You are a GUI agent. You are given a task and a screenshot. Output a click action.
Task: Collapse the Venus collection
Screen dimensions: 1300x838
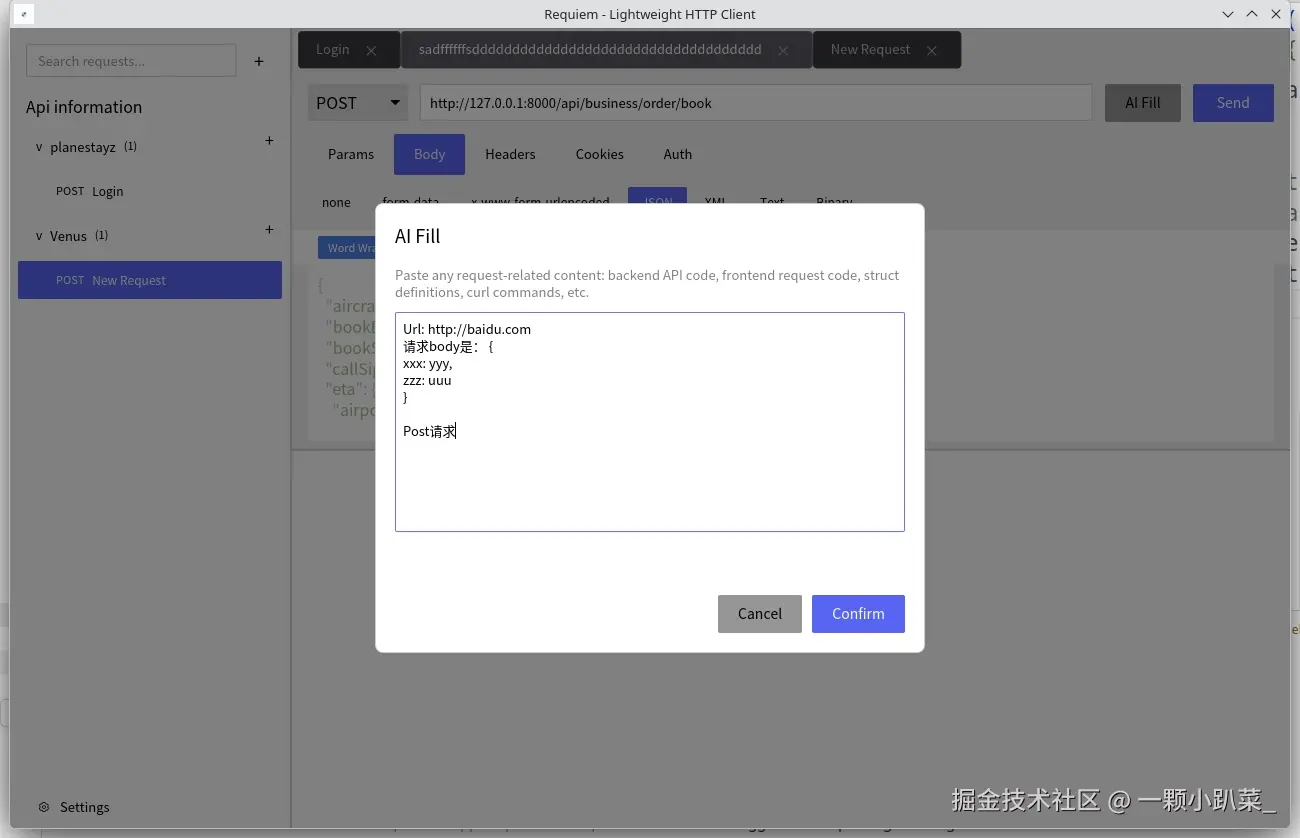(x=39, y=236)
